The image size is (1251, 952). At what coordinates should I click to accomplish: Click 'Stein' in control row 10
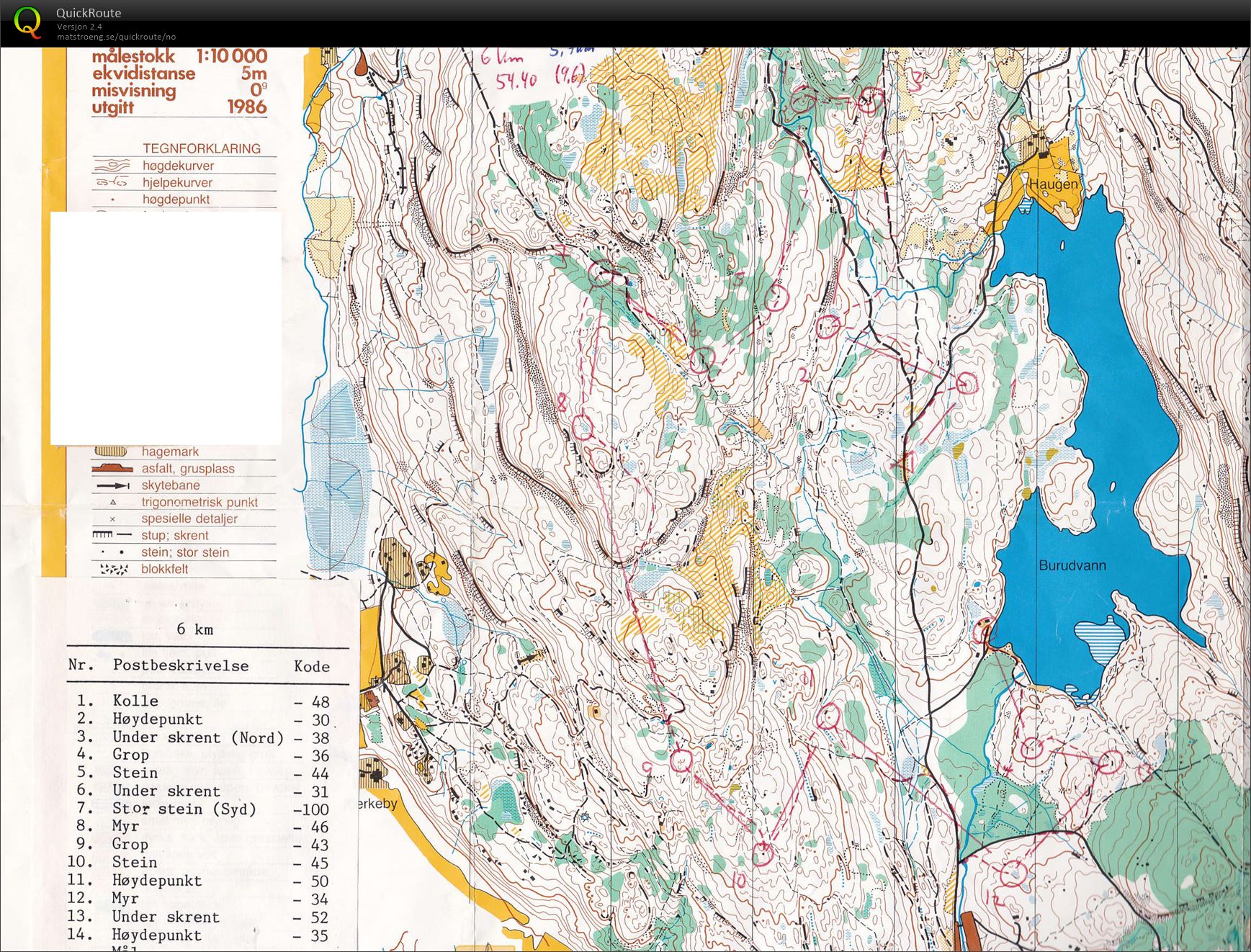tap(135, 862)
